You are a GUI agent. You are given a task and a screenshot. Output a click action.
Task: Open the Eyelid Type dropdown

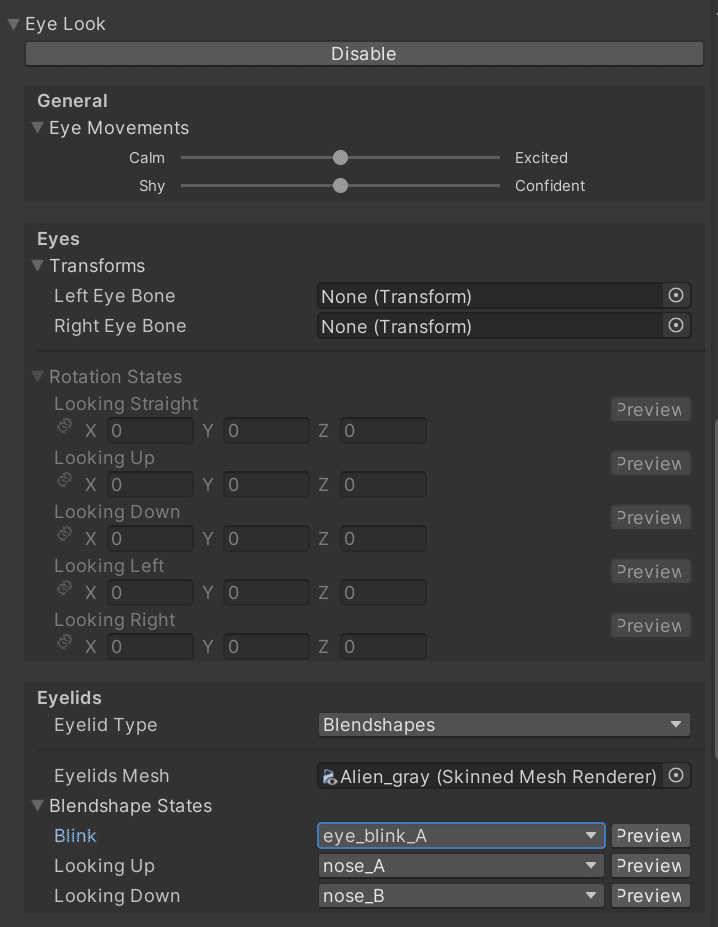pyautogui.click(x=504, y=725)
